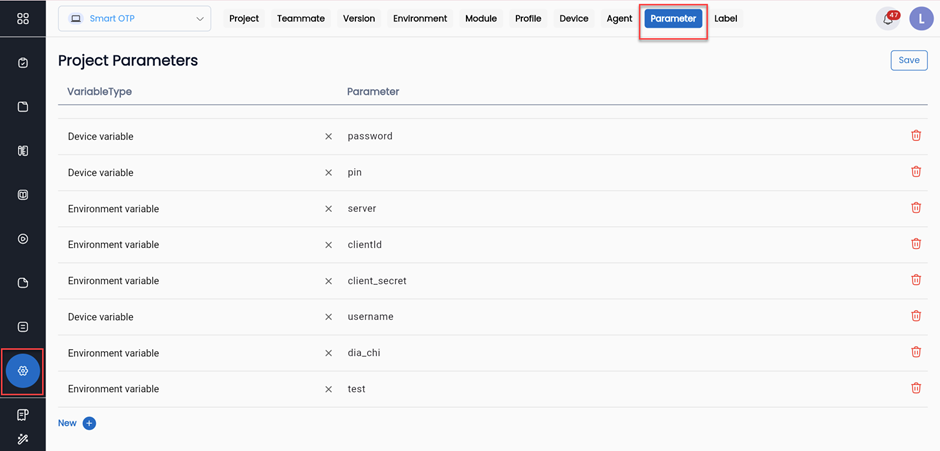Switch to the Teammate tab
Screen dimensions: 940x451
301,19
